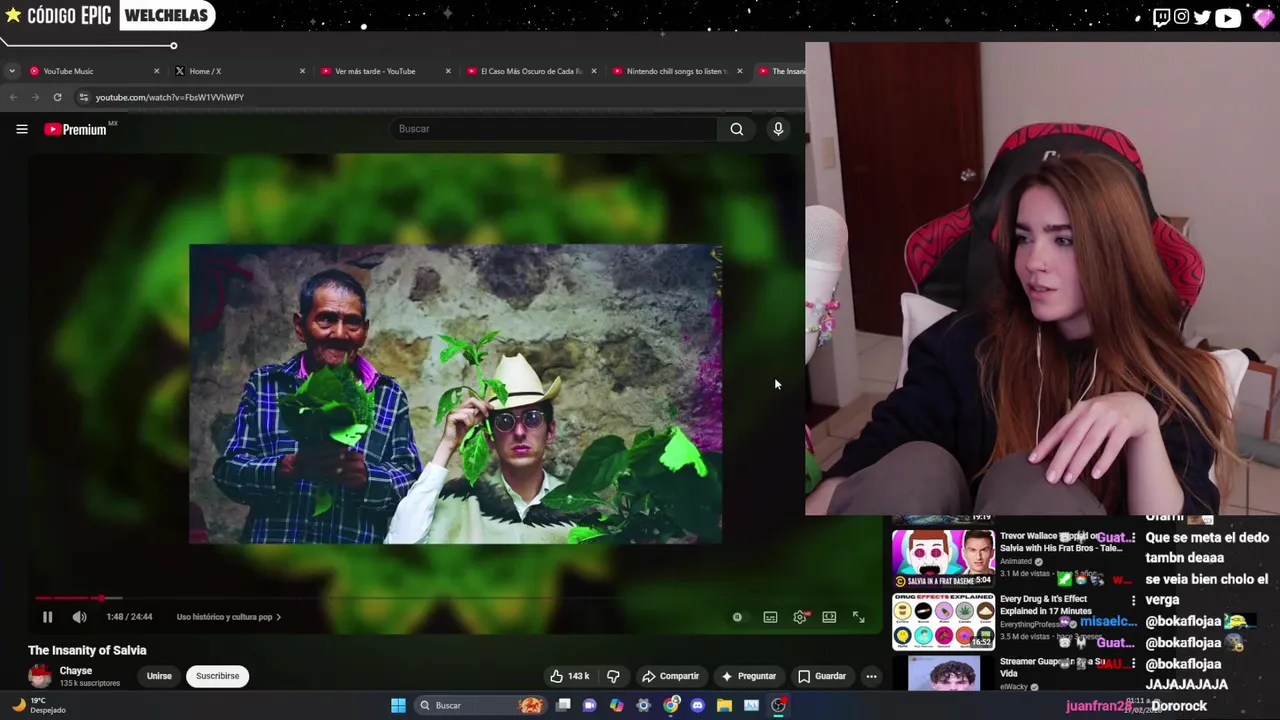Start voice search with the microphone
Viewport: 1280px width, 720px height.
coord(778,129)
